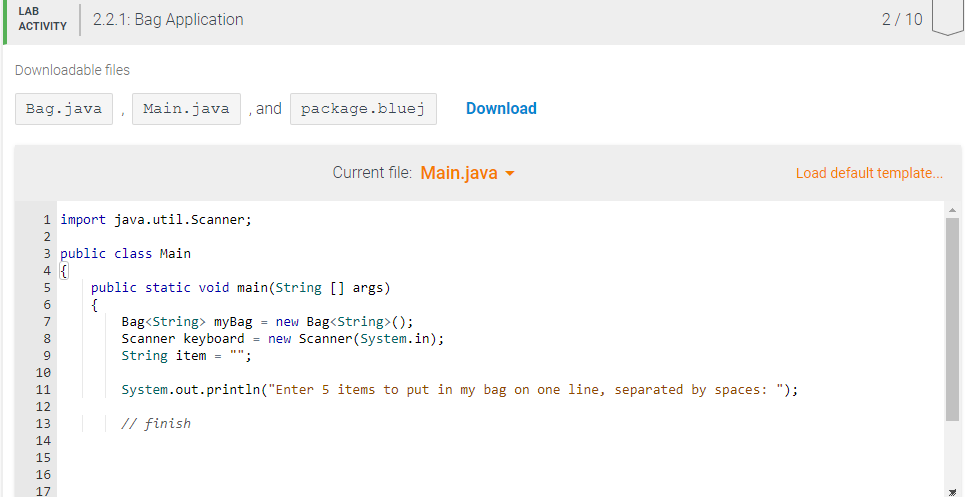Click the 2 / 10 score text
Image resolution: width=965 pixels, height=497 pixels.
[x=902, y=20]
